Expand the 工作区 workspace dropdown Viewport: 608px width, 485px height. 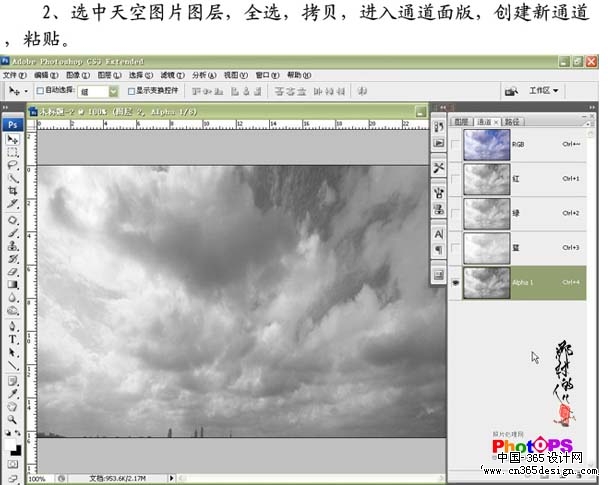(544, 91)
